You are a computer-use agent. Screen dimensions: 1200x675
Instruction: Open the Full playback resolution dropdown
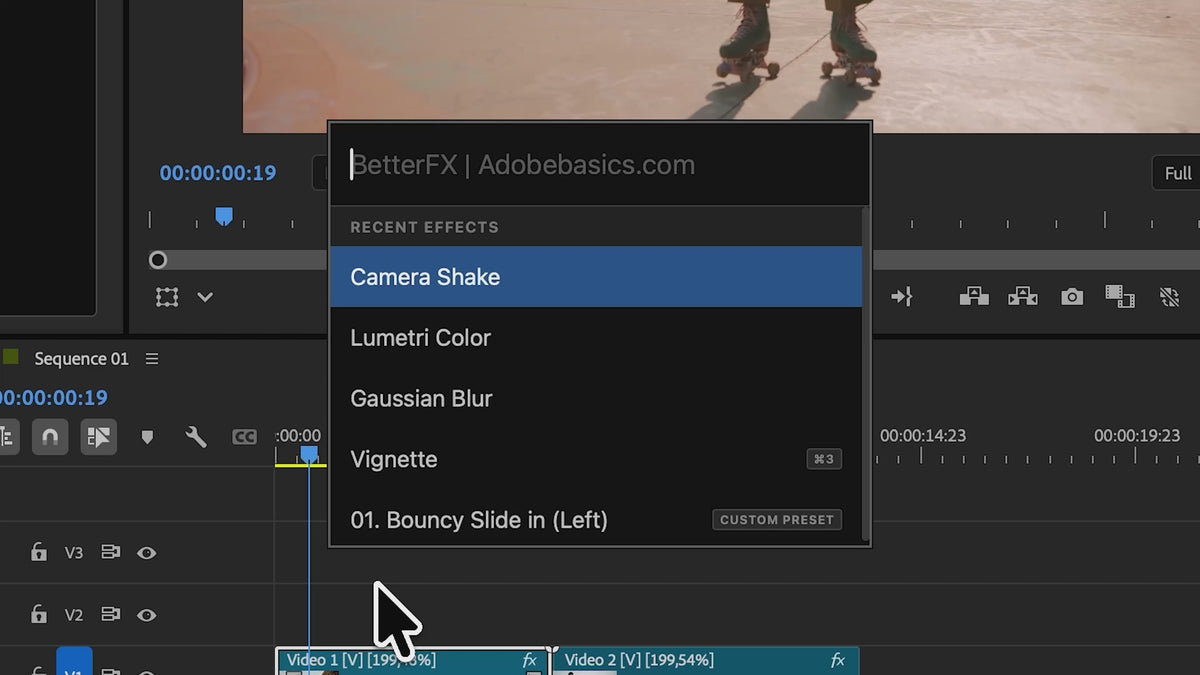1177,173
